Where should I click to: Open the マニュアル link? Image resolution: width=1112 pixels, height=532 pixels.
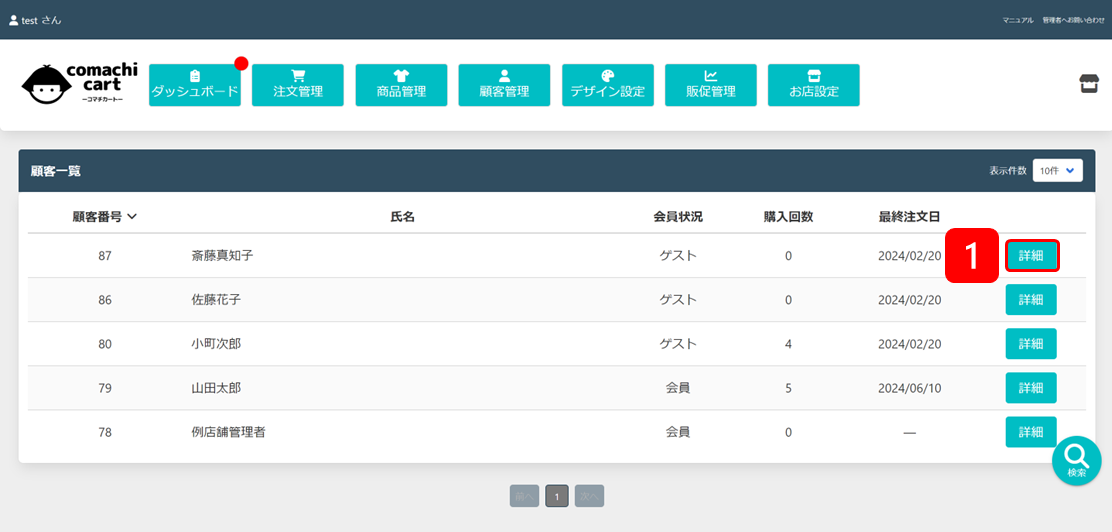tap(1018, 21)
